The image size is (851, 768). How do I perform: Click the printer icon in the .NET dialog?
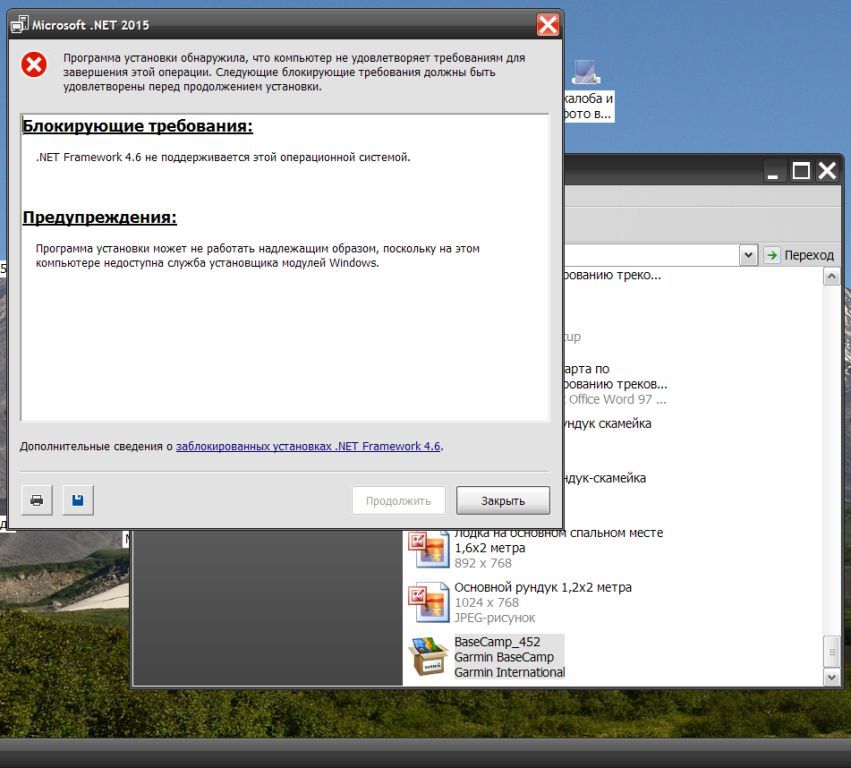[37, 500]
